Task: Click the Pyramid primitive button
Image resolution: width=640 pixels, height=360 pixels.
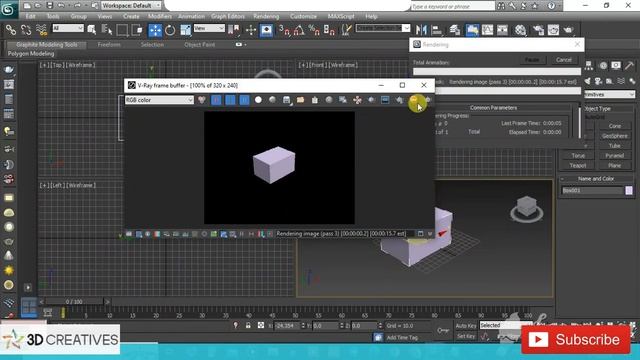Action: tap(614, 156)
